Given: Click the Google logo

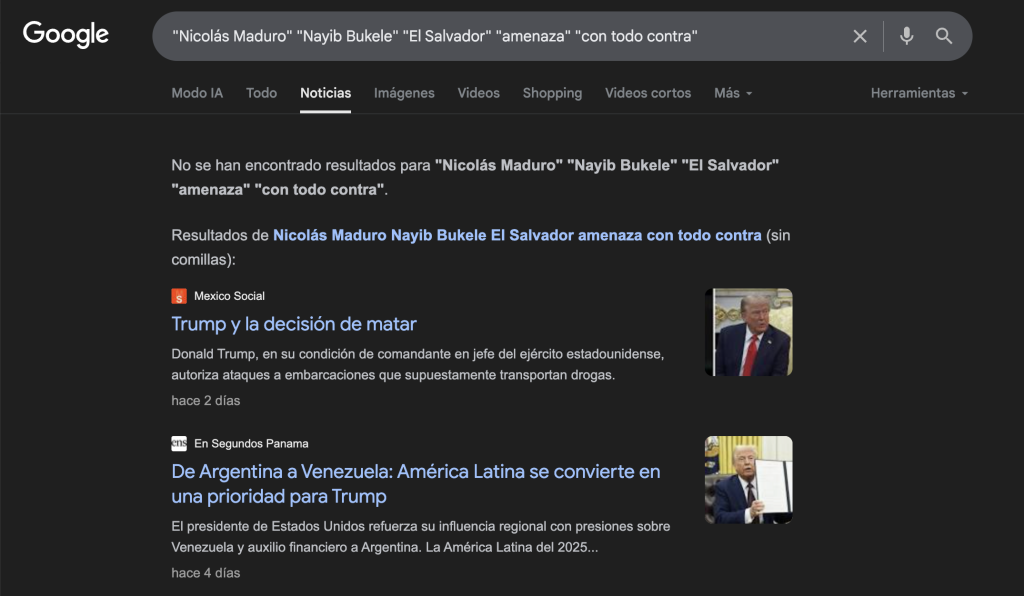Looking at the screenshot, I should click(66, 34).
